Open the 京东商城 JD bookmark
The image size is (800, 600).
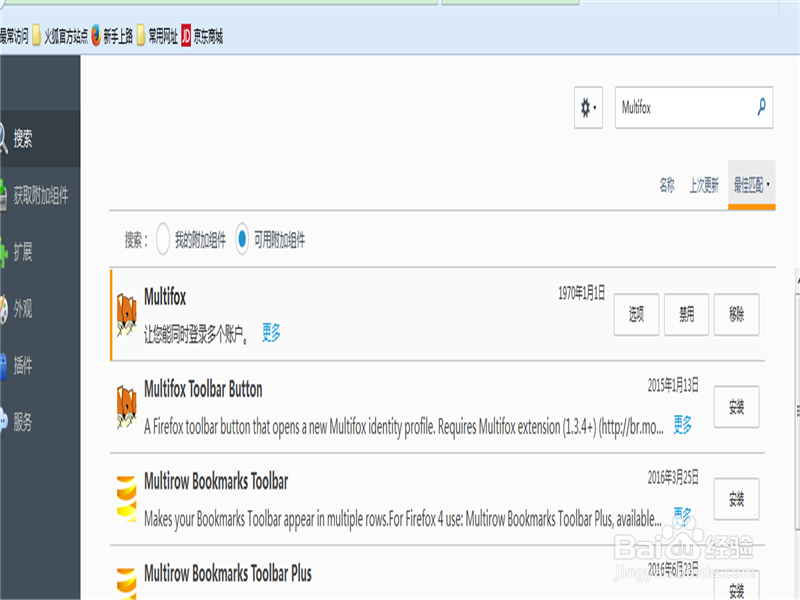202,36
